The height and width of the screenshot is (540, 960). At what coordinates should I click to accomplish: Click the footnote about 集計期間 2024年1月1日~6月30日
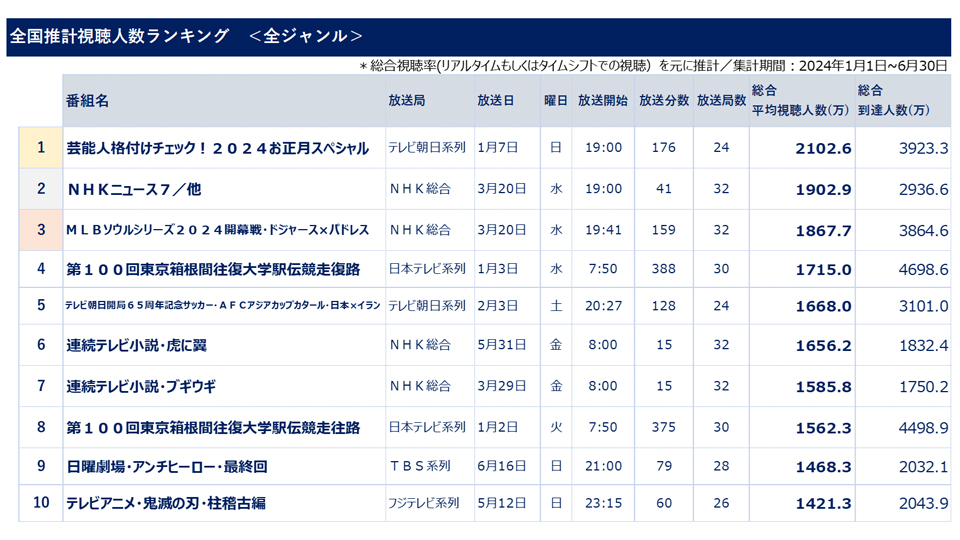point(653,66)
